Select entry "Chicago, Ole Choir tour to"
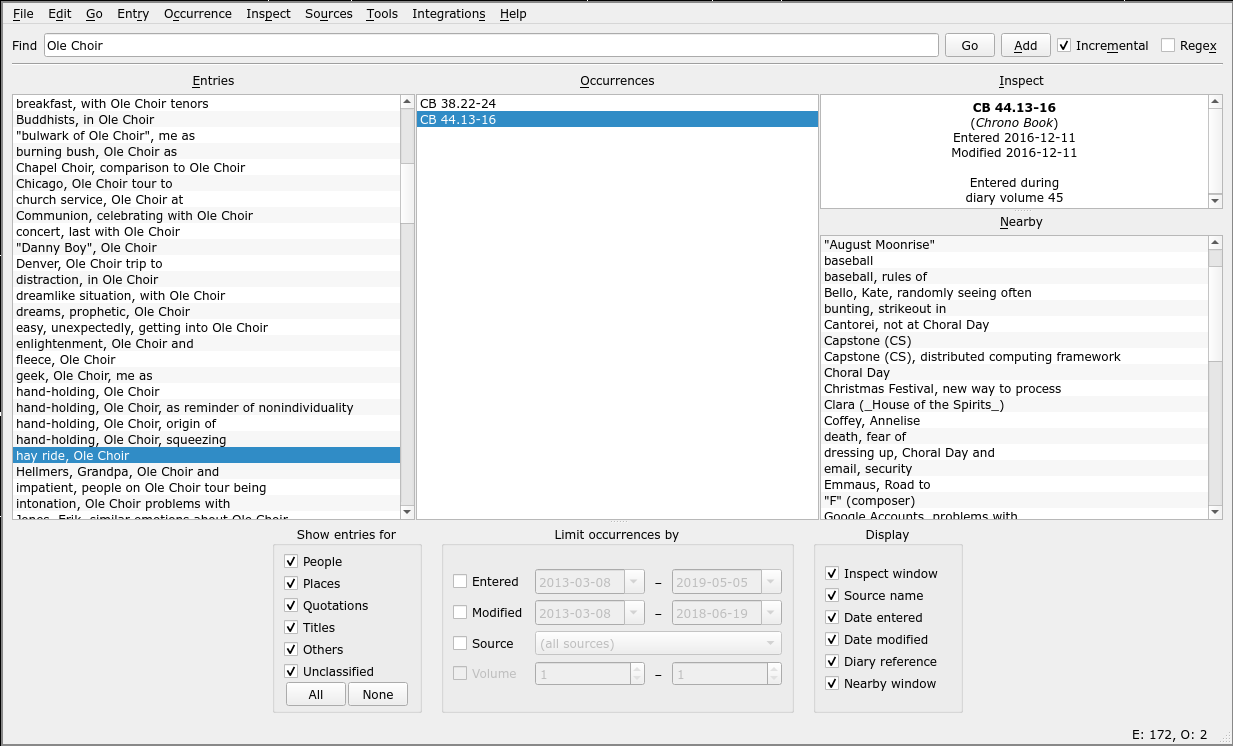 click(206, 184)
